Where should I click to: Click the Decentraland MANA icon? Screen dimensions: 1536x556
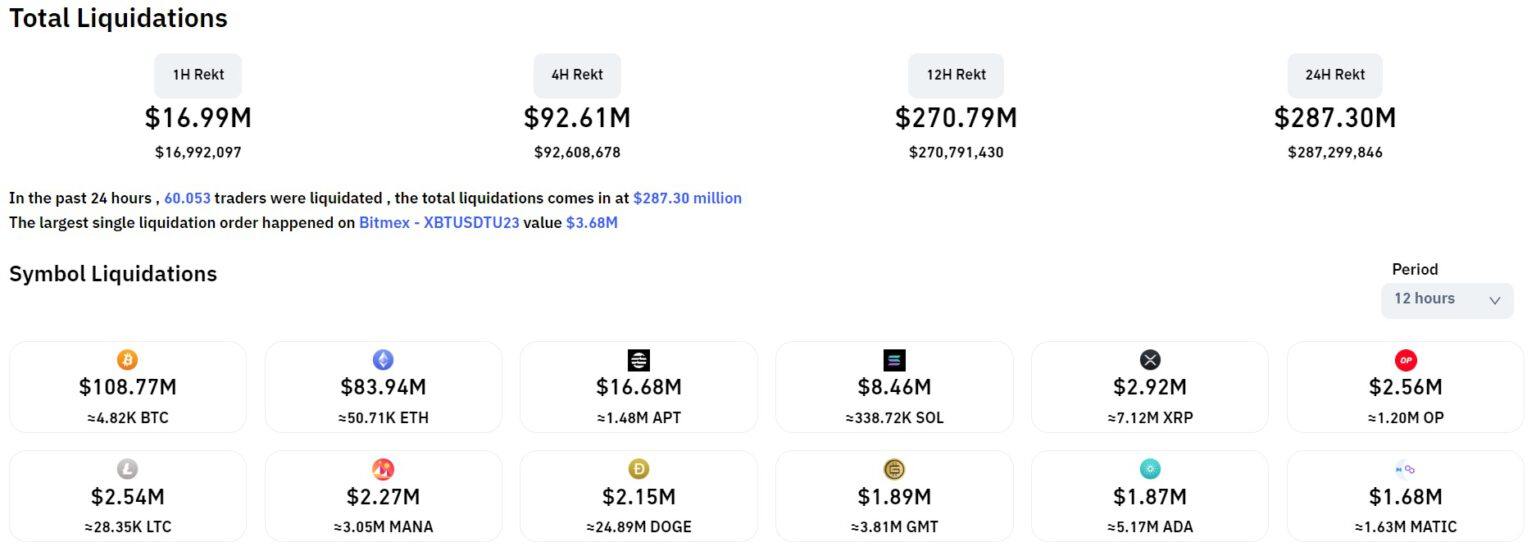coord(383,469)
